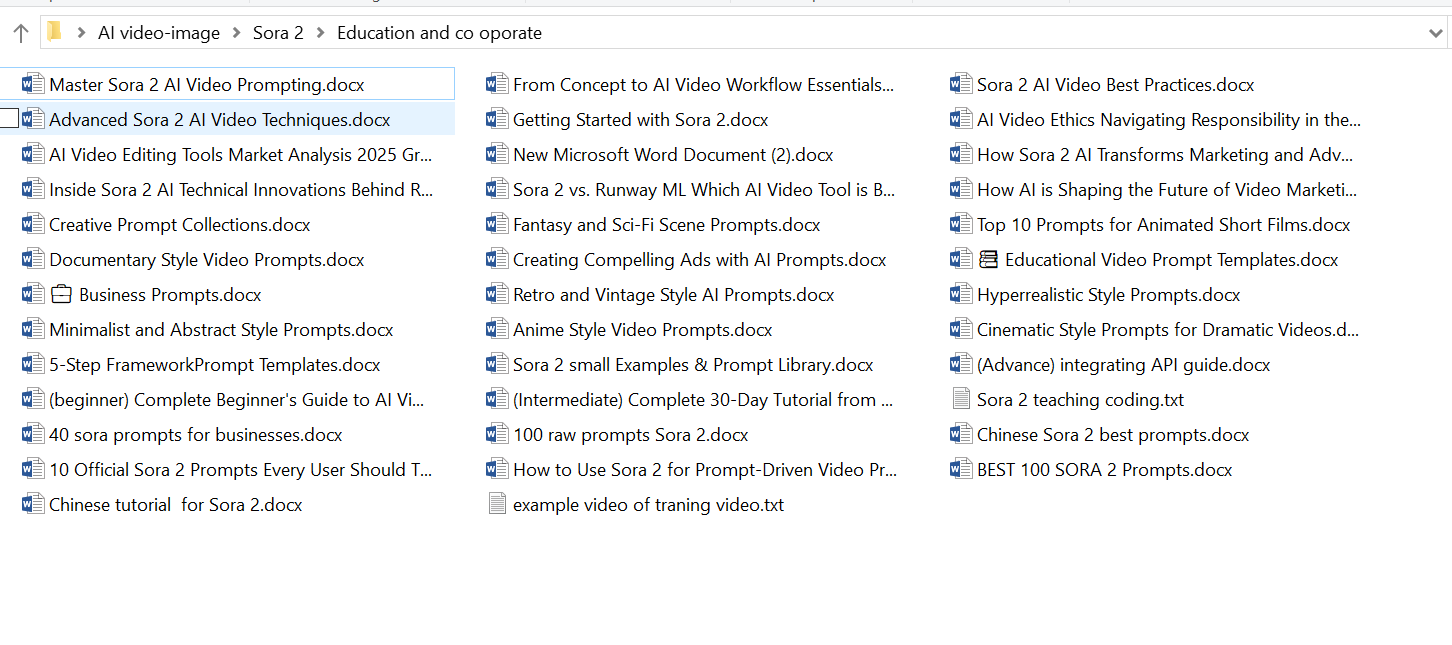Click Word icon of 5-Step FrameworkPrompt Templates
The width and height of the screenshot is (1452, 645).
click(33, 364)
